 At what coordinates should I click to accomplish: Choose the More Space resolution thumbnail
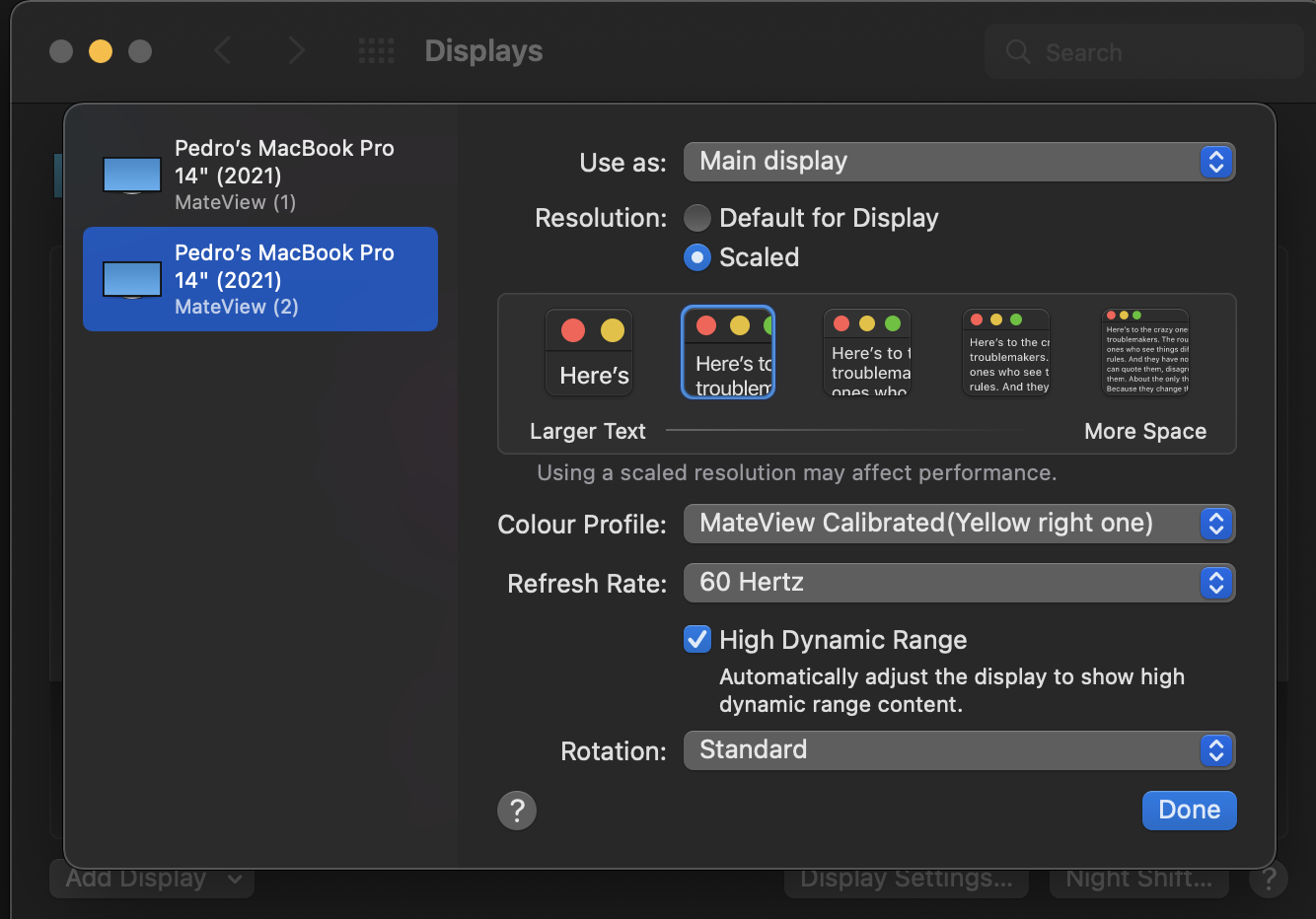pyautogui.click(x=1144, y=353)
